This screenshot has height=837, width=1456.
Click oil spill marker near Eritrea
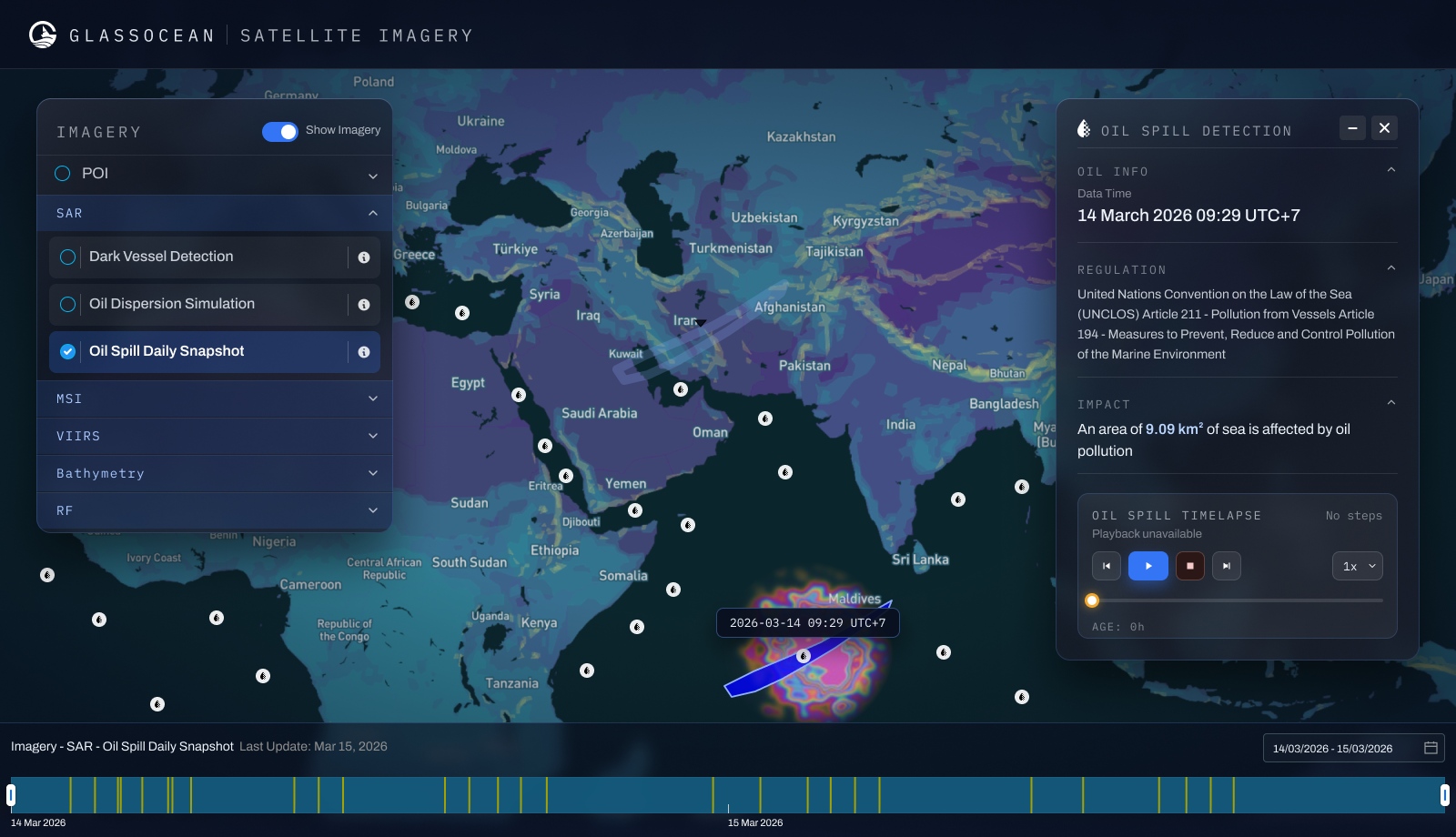(566, 476)
